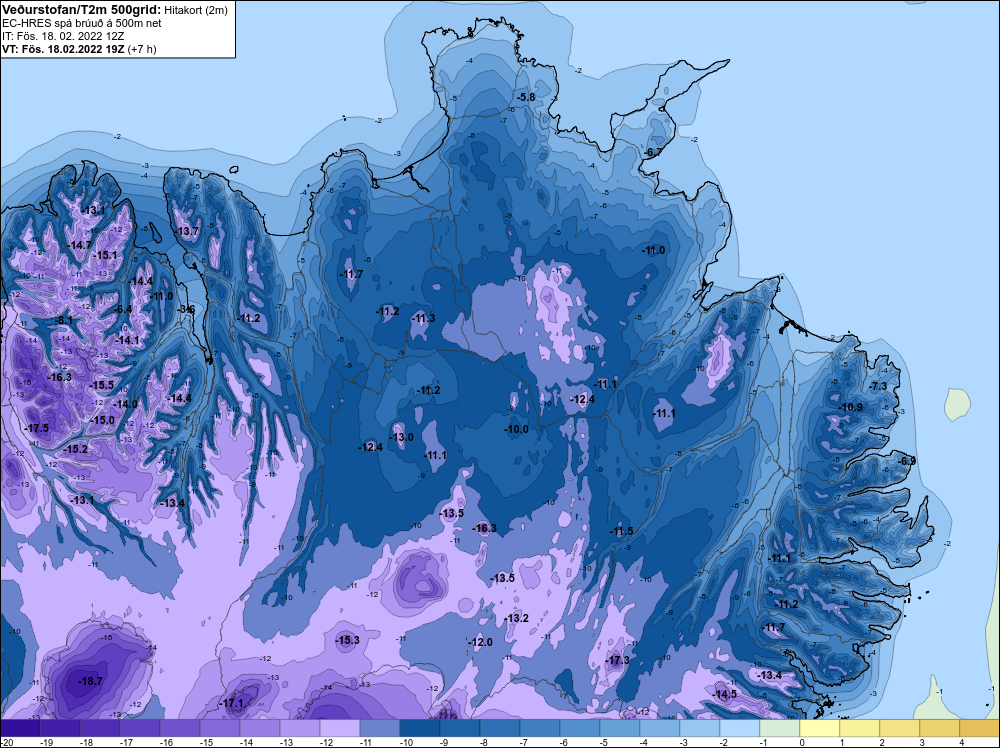The image size is (1000, 748).
Task: Click the -13.2 temperature reading
Action: pos(516,619)
